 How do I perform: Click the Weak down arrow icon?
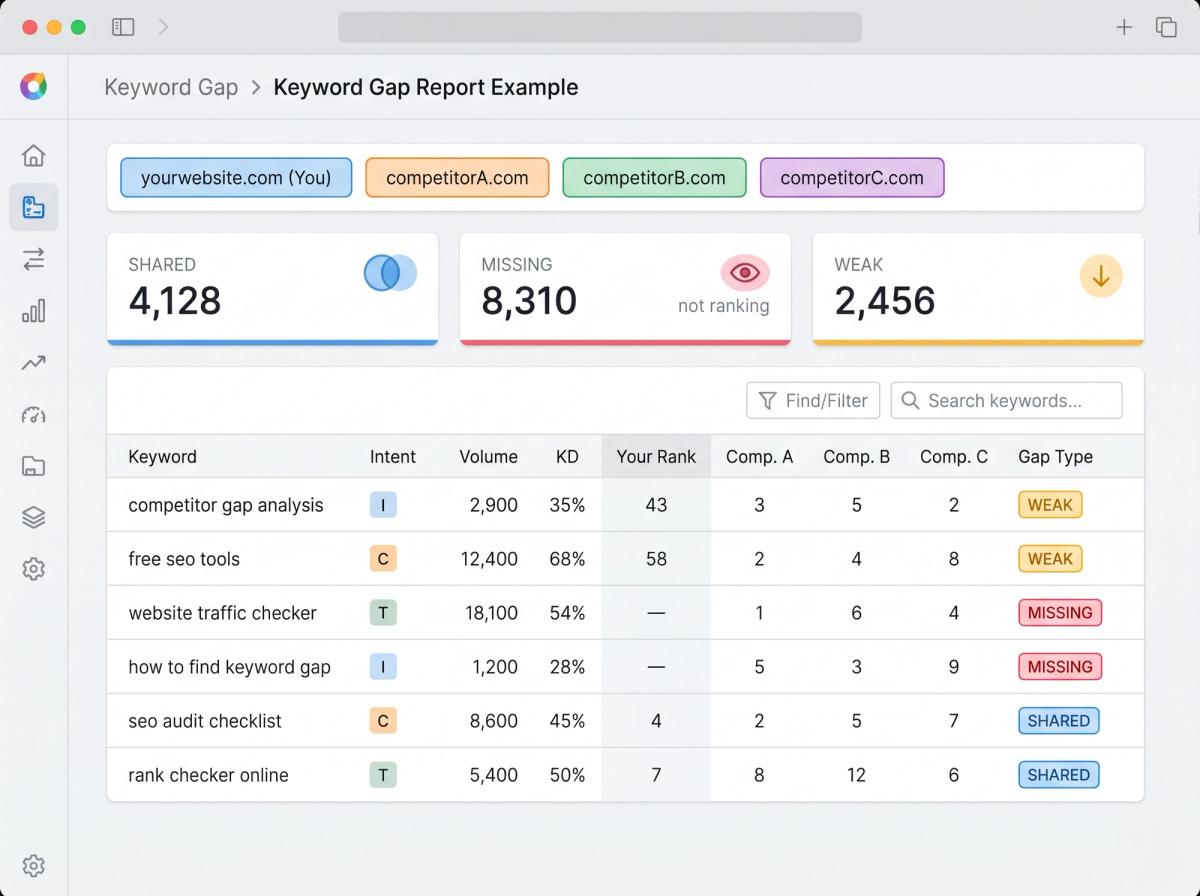pos(1101,277)
